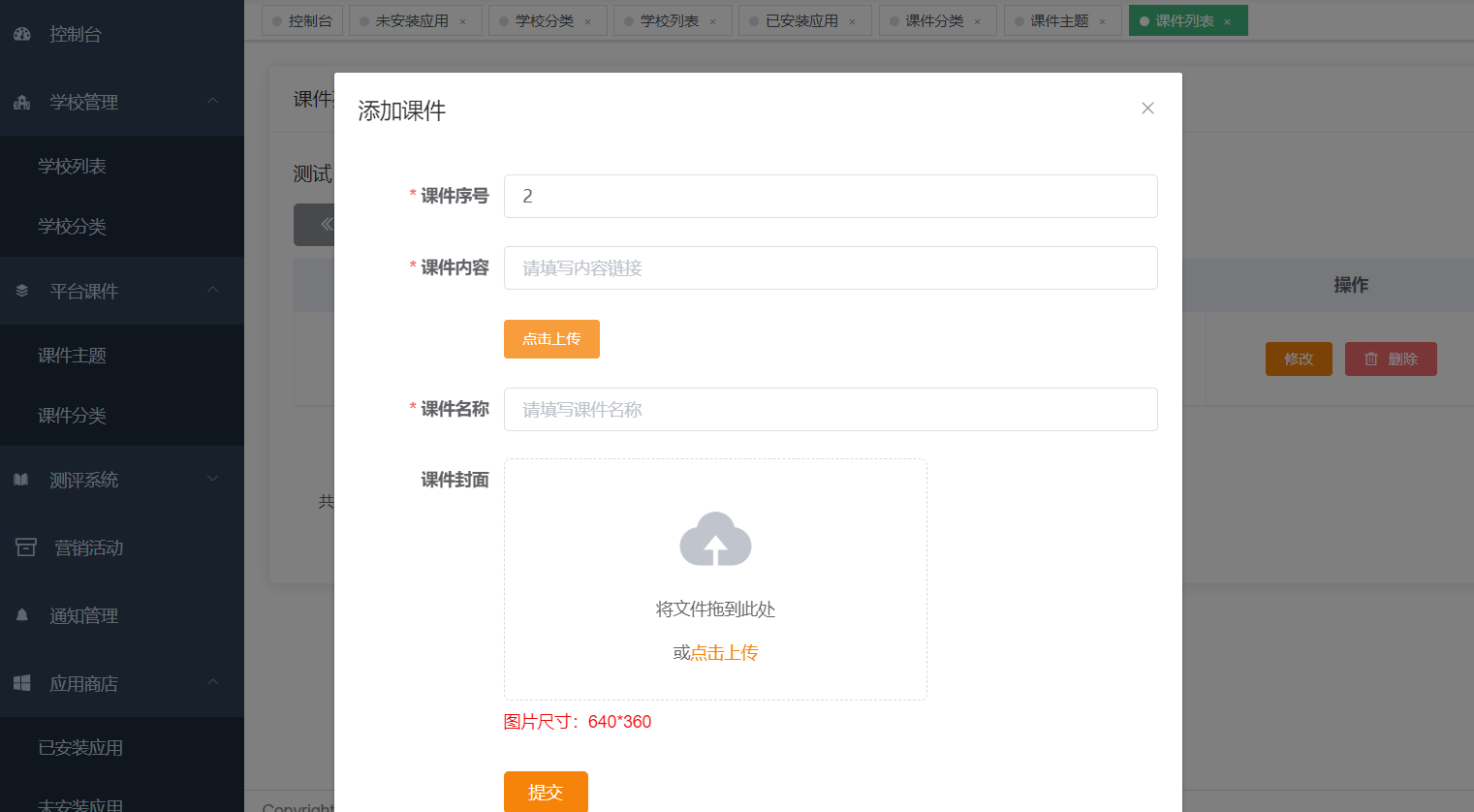Open 学校列表 in the sidebar
This screenshot has height=812, width=1474.
click(122, 166)
